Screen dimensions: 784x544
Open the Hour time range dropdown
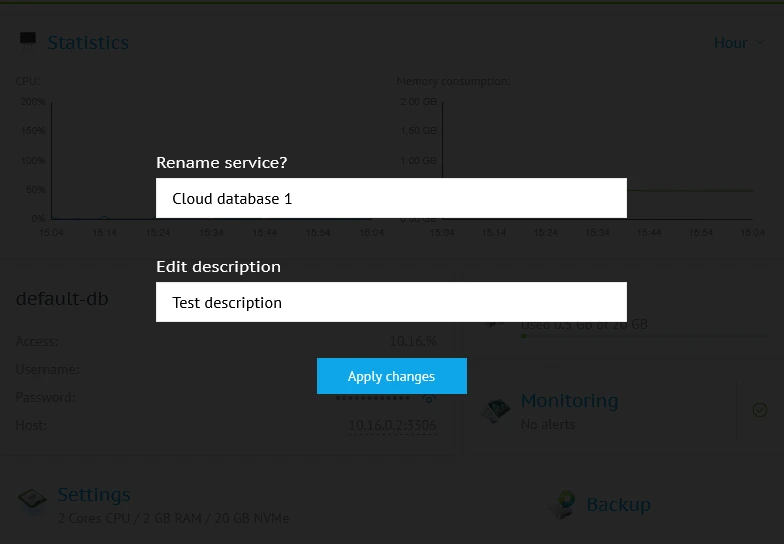point(738,43)
